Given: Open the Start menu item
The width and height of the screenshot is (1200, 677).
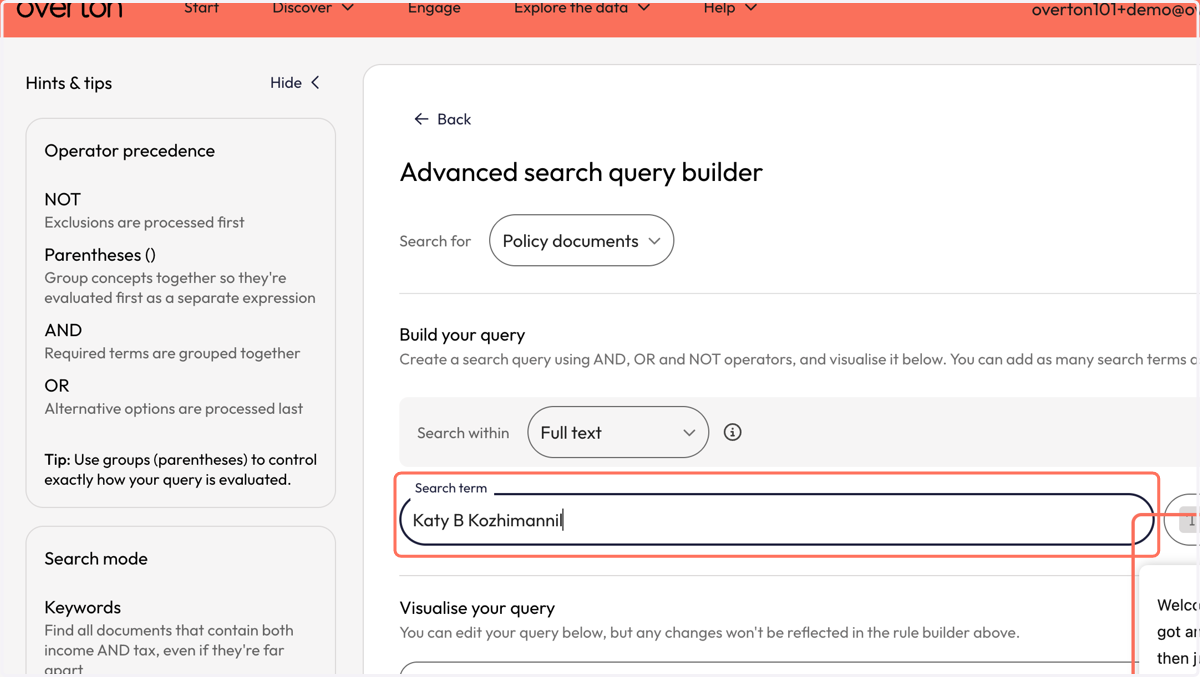Looking at the screenshot, I should [x=201, y=8].
